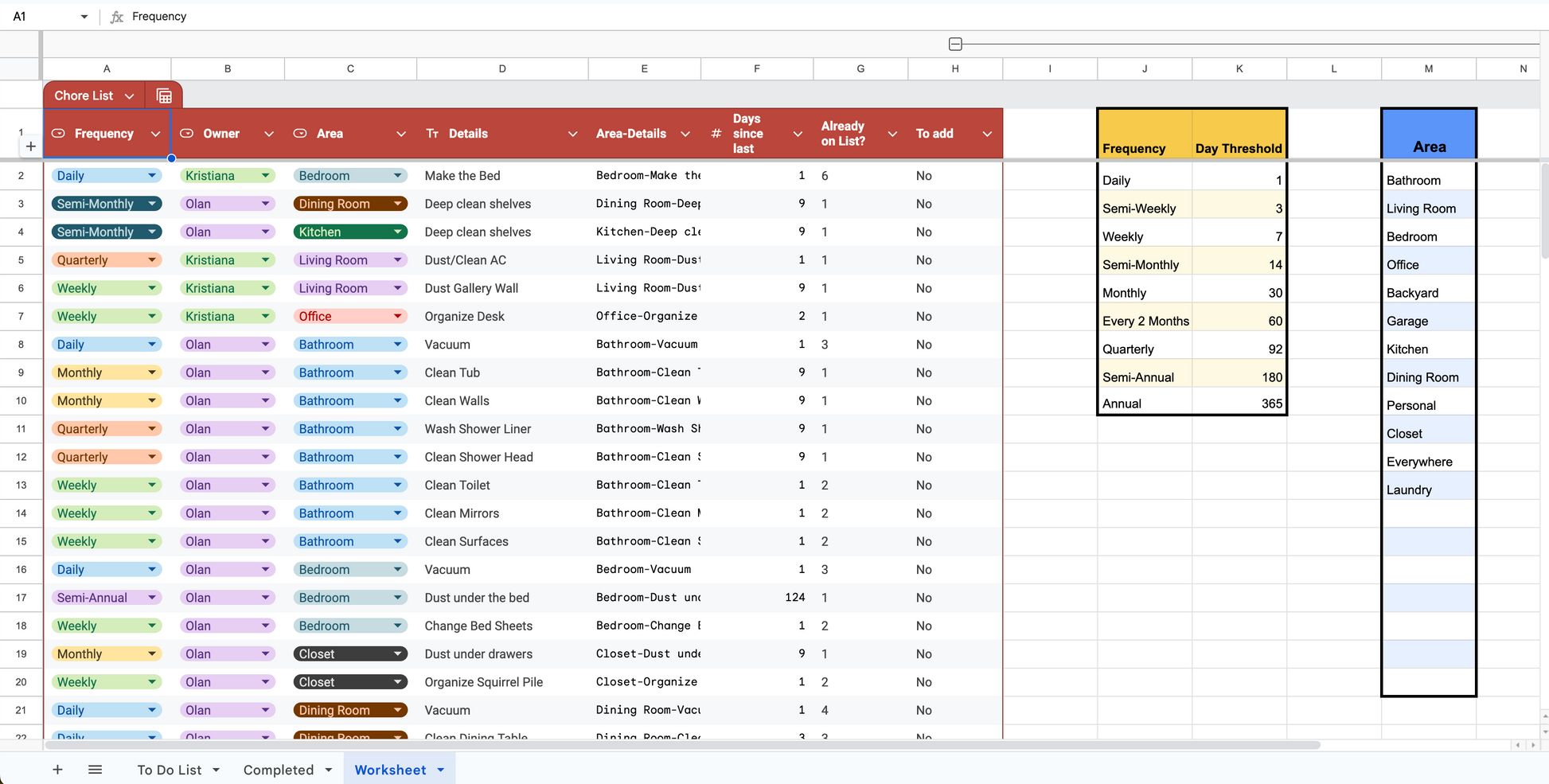1549x784 pixels.
Task: Open the all sheets list icon
Action: (95, 770)
